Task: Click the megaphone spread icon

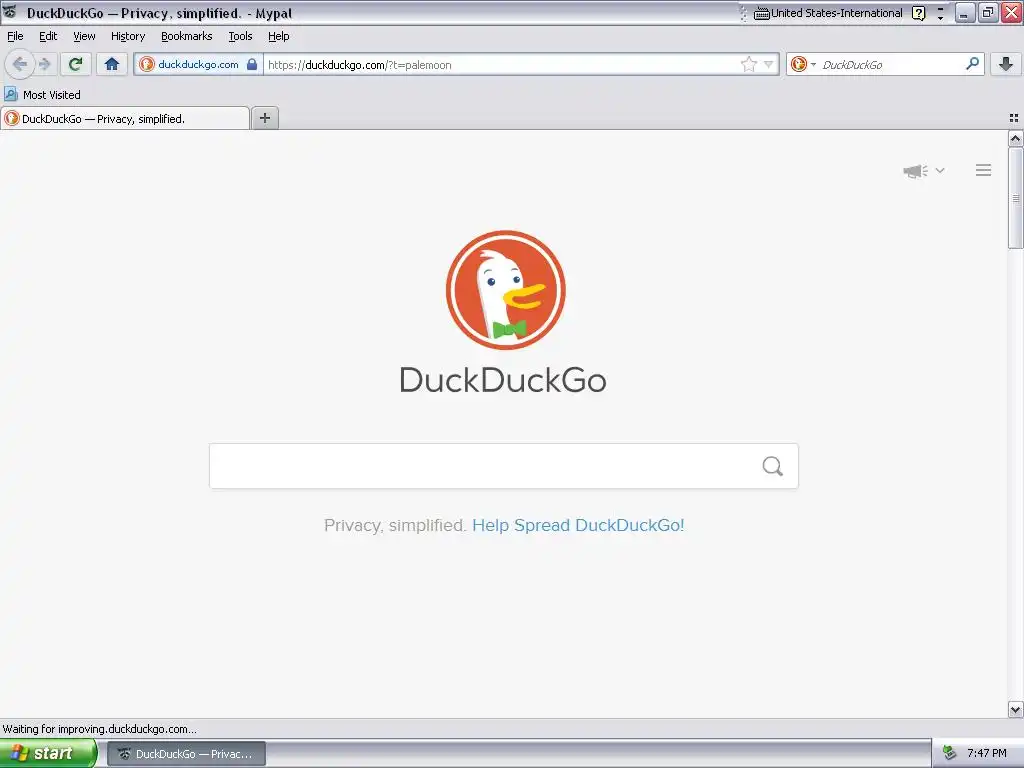Action: tap(916, 170)
